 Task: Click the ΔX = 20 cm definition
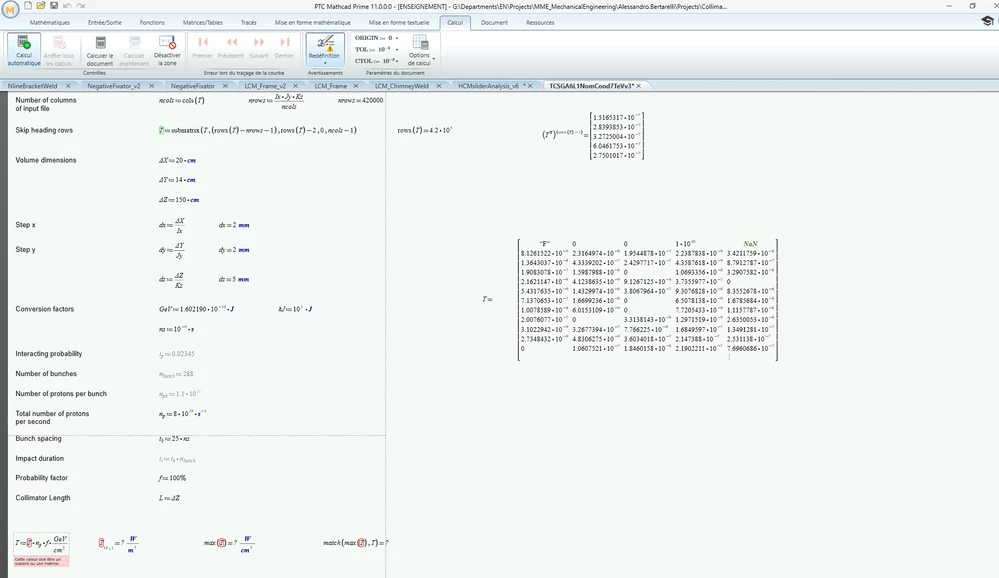tap(177, 161)
